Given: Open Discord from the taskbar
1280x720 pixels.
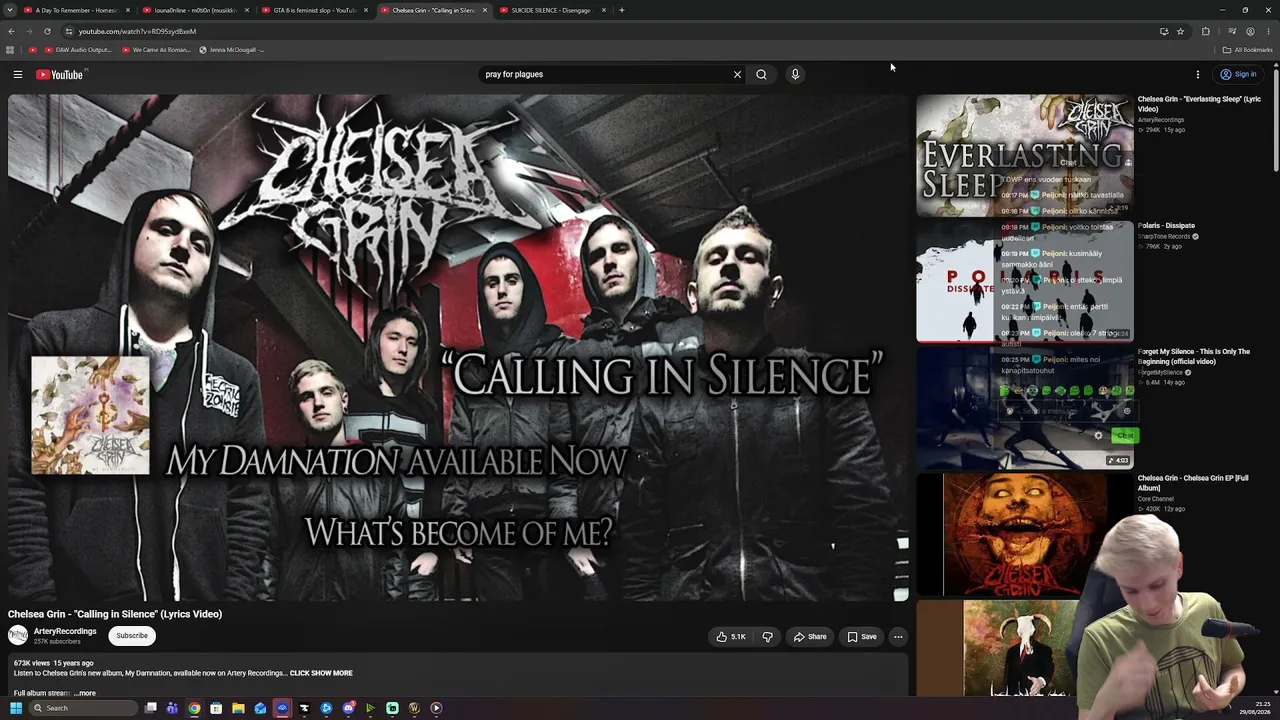Looking at the screenshot, I should [x=348, y=708].
